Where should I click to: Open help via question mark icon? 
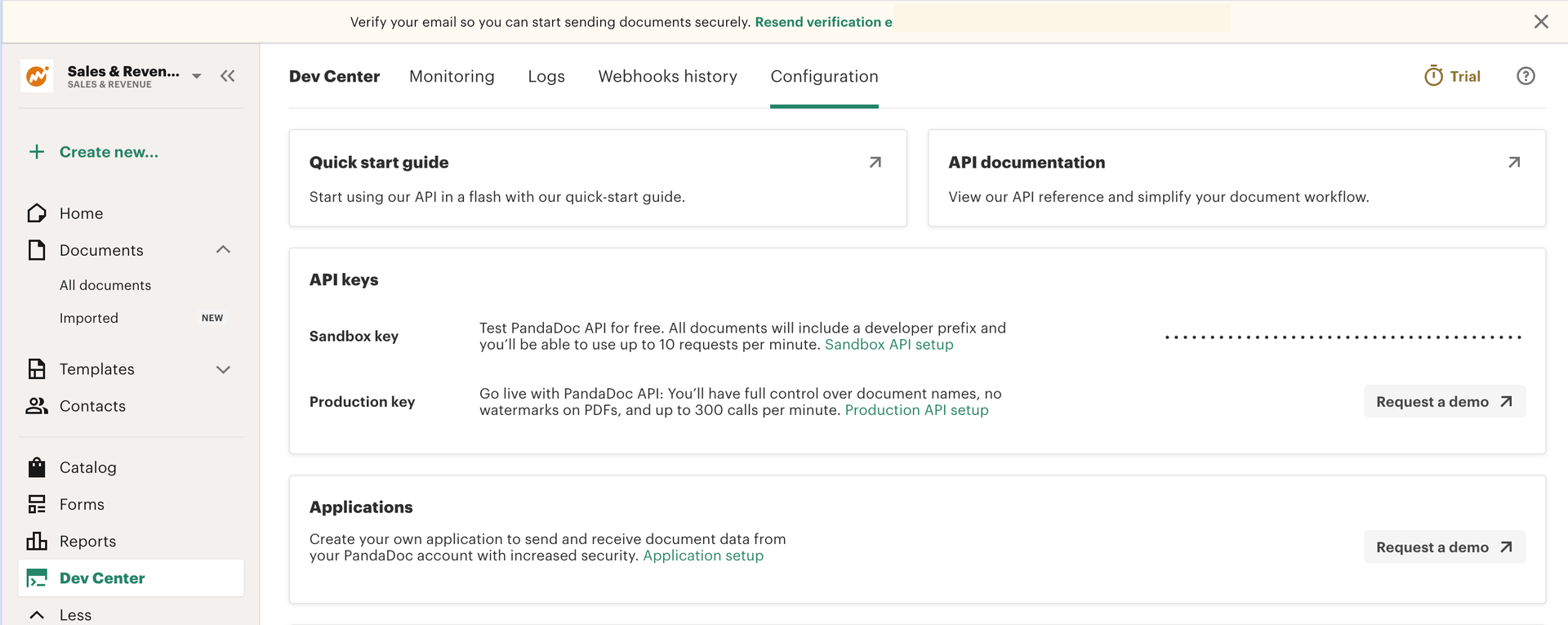tap(1526, 76)
